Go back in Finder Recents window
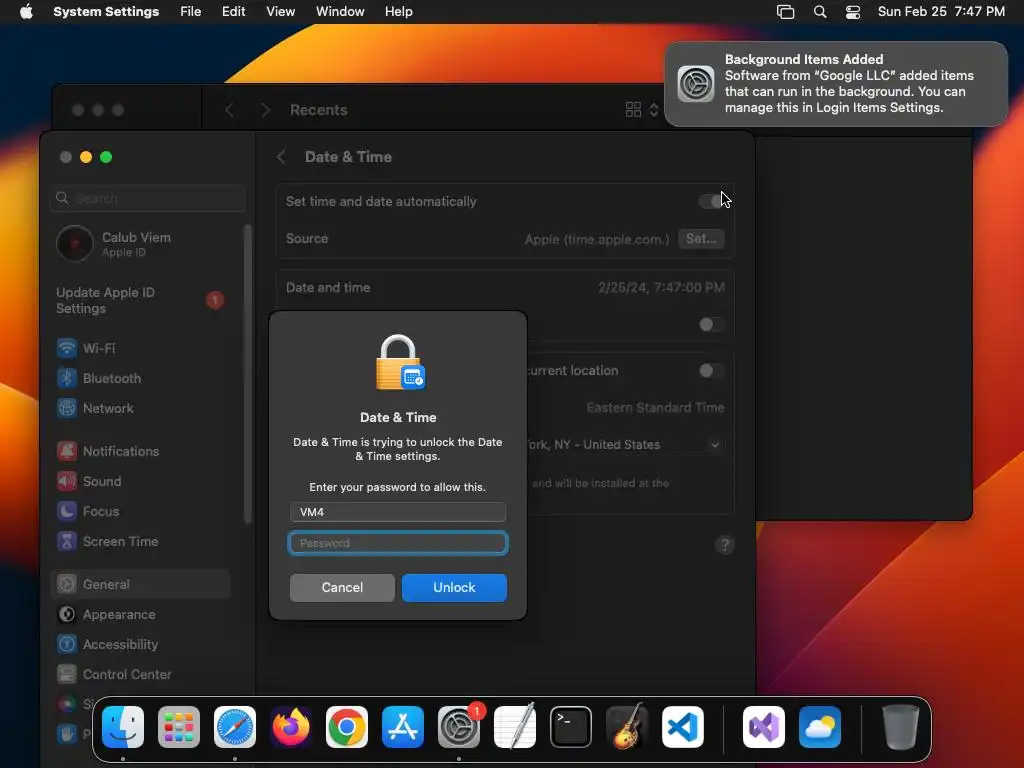This screenshot has width=1024, height=768. coord(229,110)
